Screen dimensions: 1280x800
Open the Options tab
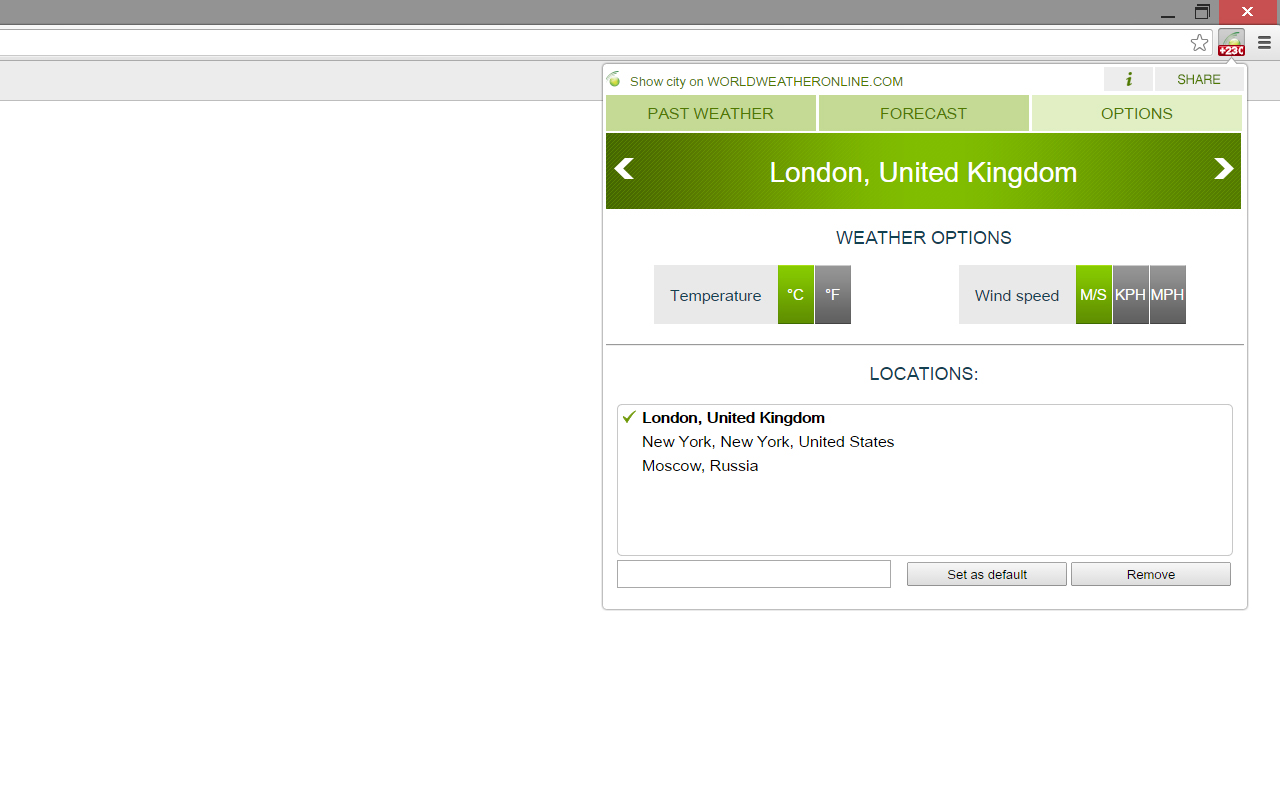[x=1137, y=113]
